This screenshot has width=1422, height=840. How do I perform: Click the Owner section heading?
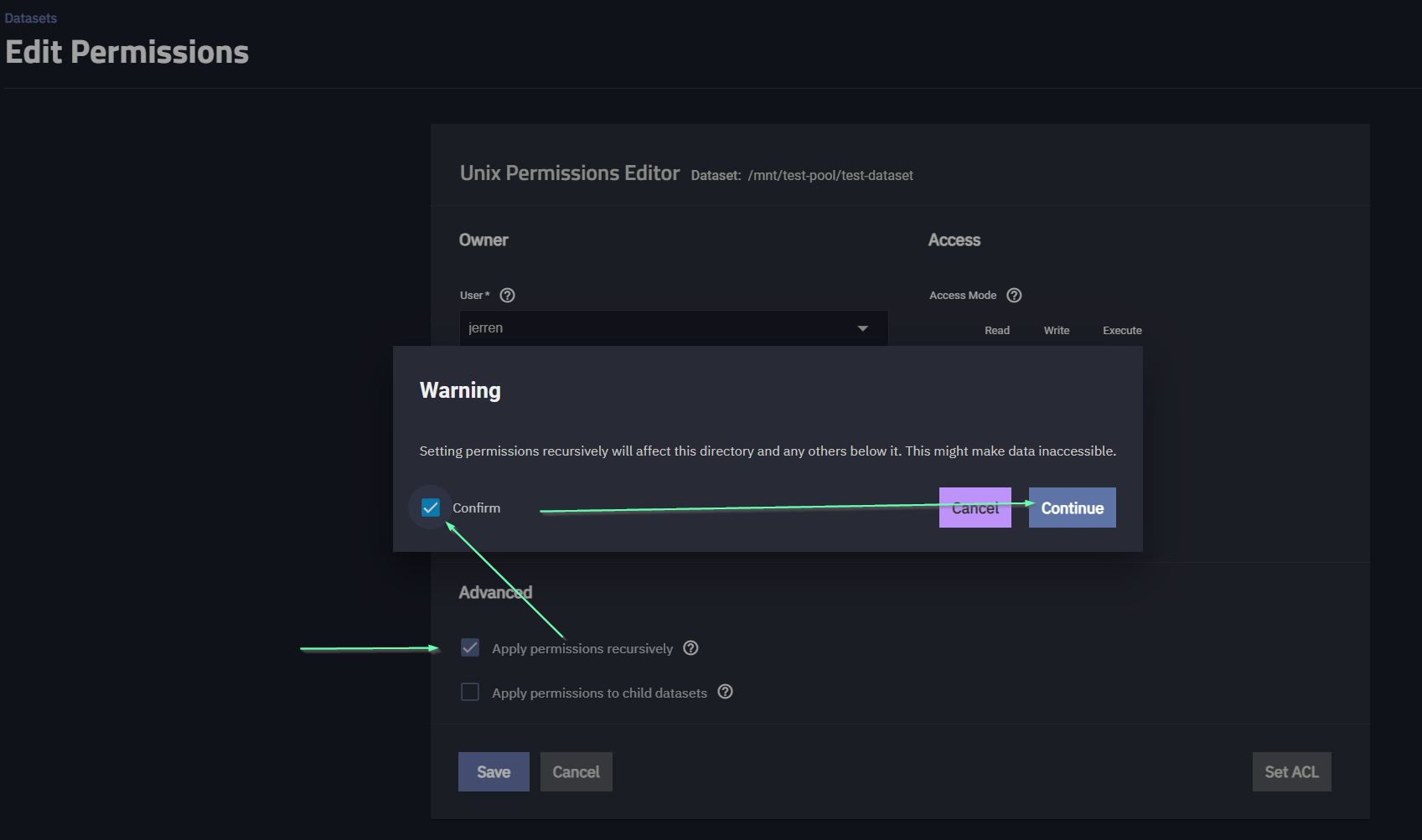click(x=483, y=240)
